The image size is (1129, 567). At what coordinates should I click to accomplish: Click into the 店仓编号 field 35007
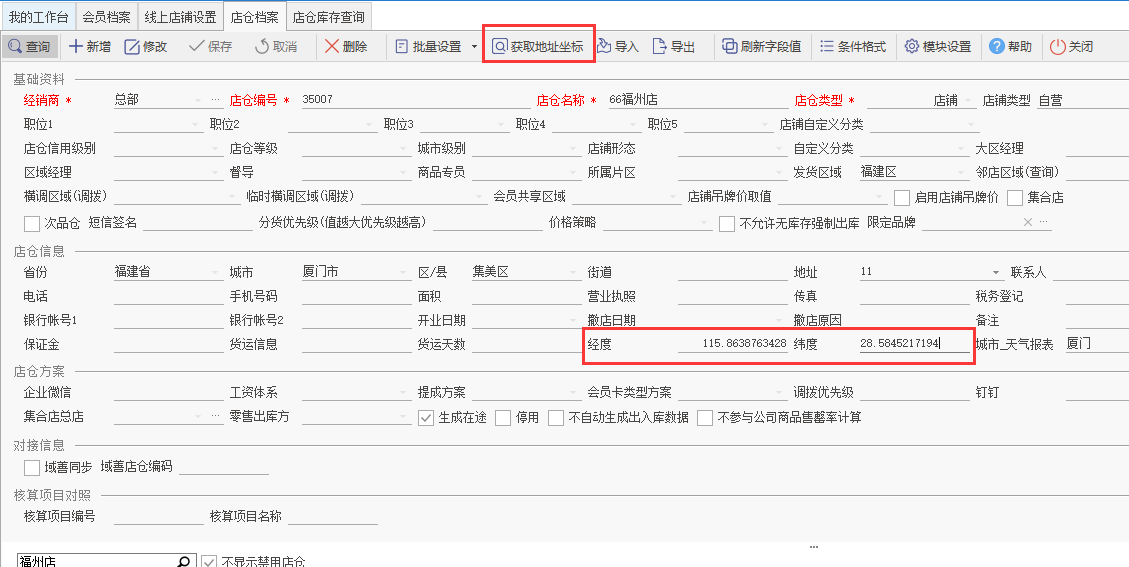tap(415, 99)
